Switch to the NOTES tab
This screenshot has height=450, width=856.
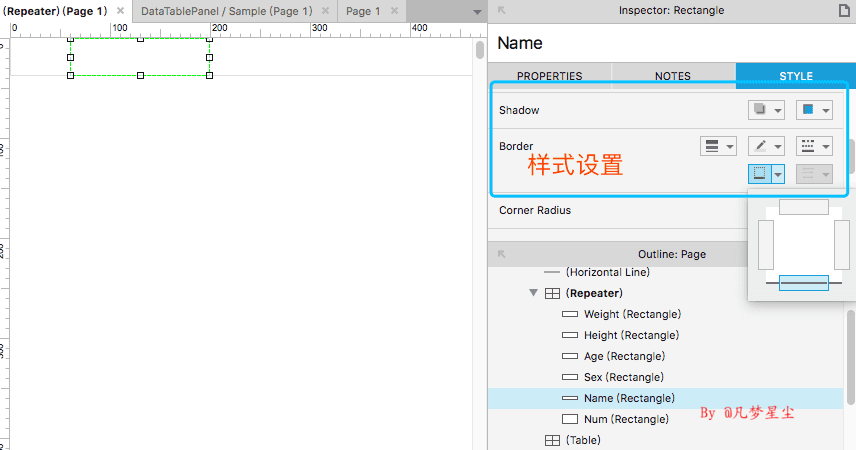pos(673,76)
